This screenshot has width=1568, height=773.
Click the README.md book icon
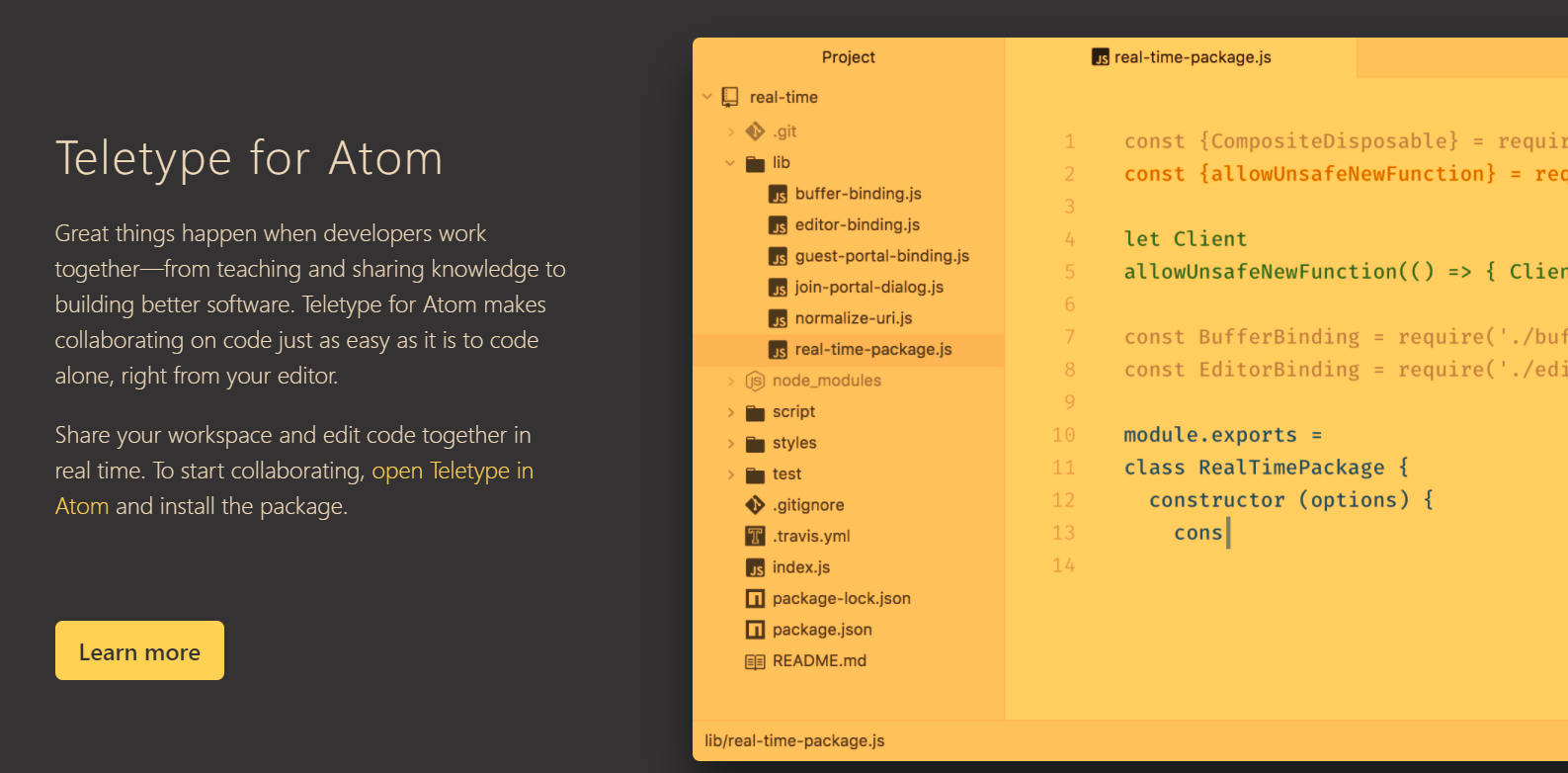tap(755, 661)
